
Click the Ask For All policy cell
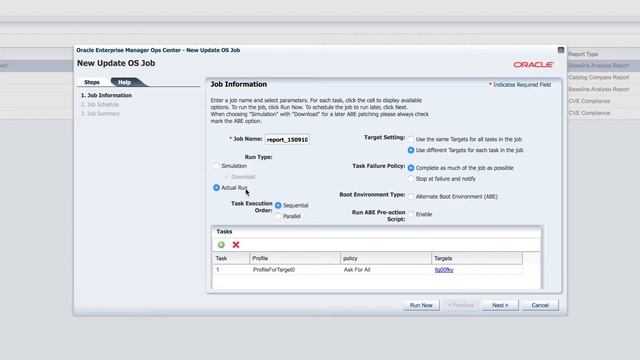386,270
